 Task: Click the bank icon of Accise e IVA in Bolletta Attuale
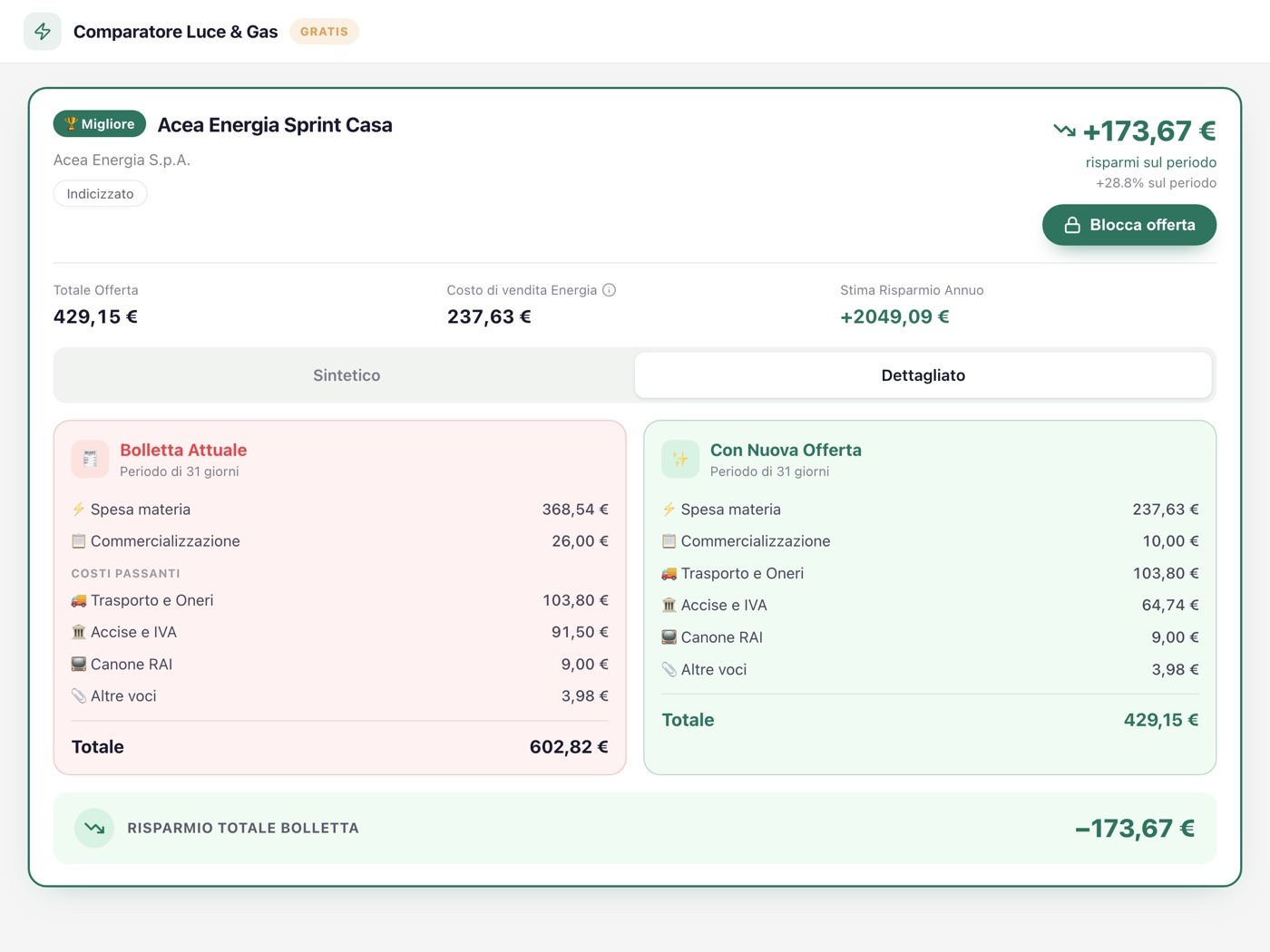(x=79, y=632)
